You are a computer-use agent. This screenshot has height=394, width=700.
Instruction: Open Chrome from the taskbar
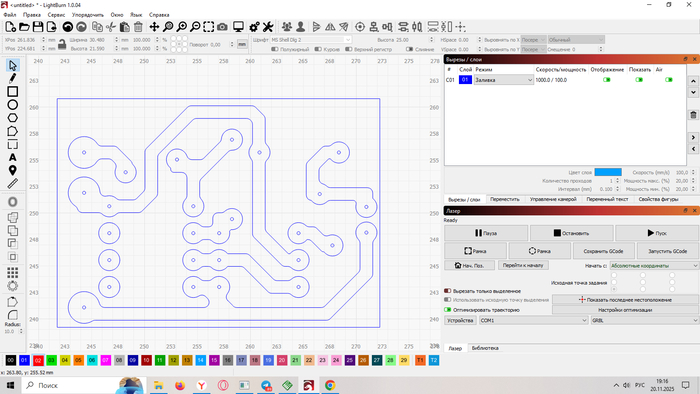[x=330, y=385]
